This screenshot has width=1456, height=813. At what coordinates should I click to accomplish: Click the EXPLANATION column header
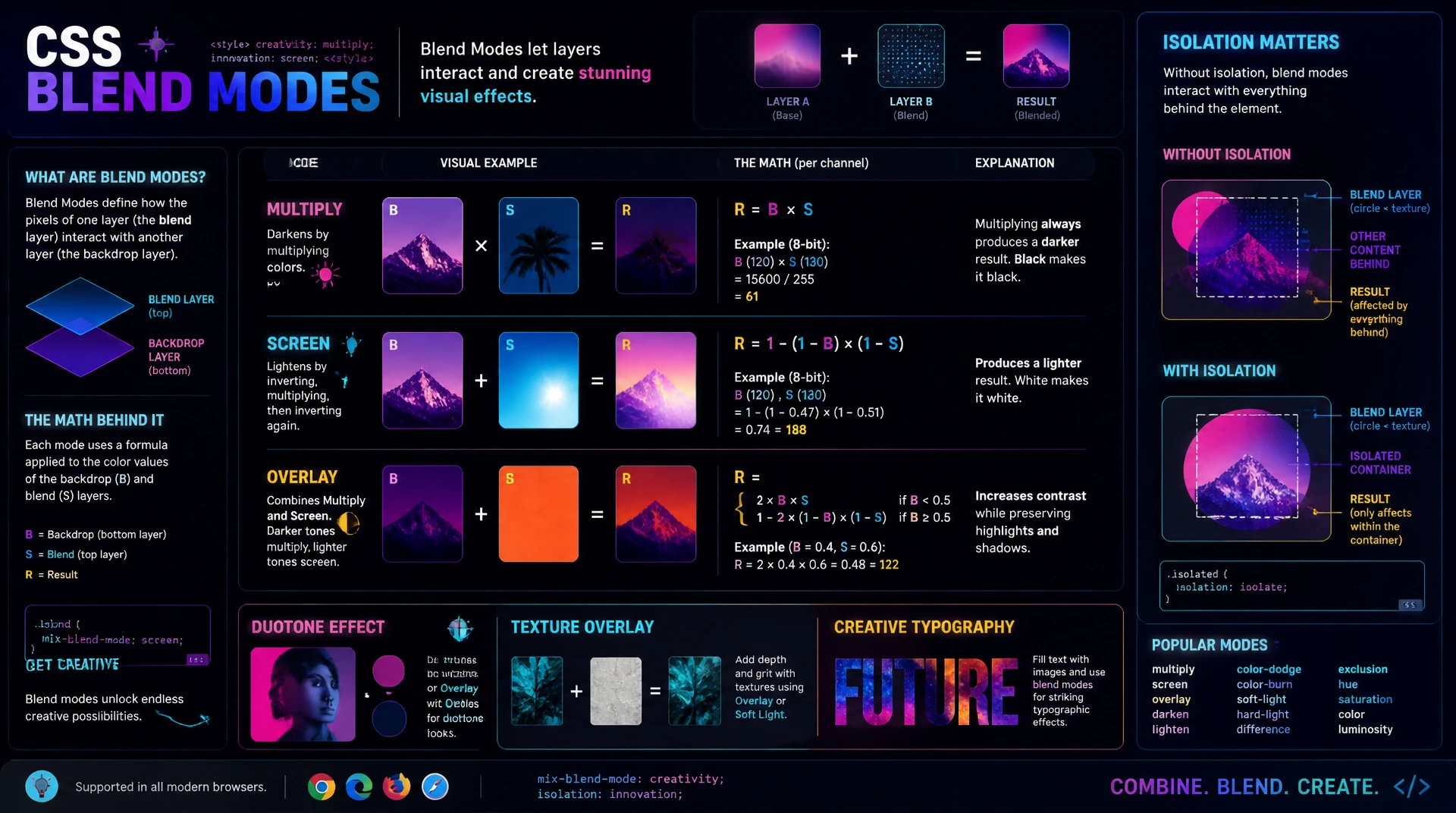1014,163
